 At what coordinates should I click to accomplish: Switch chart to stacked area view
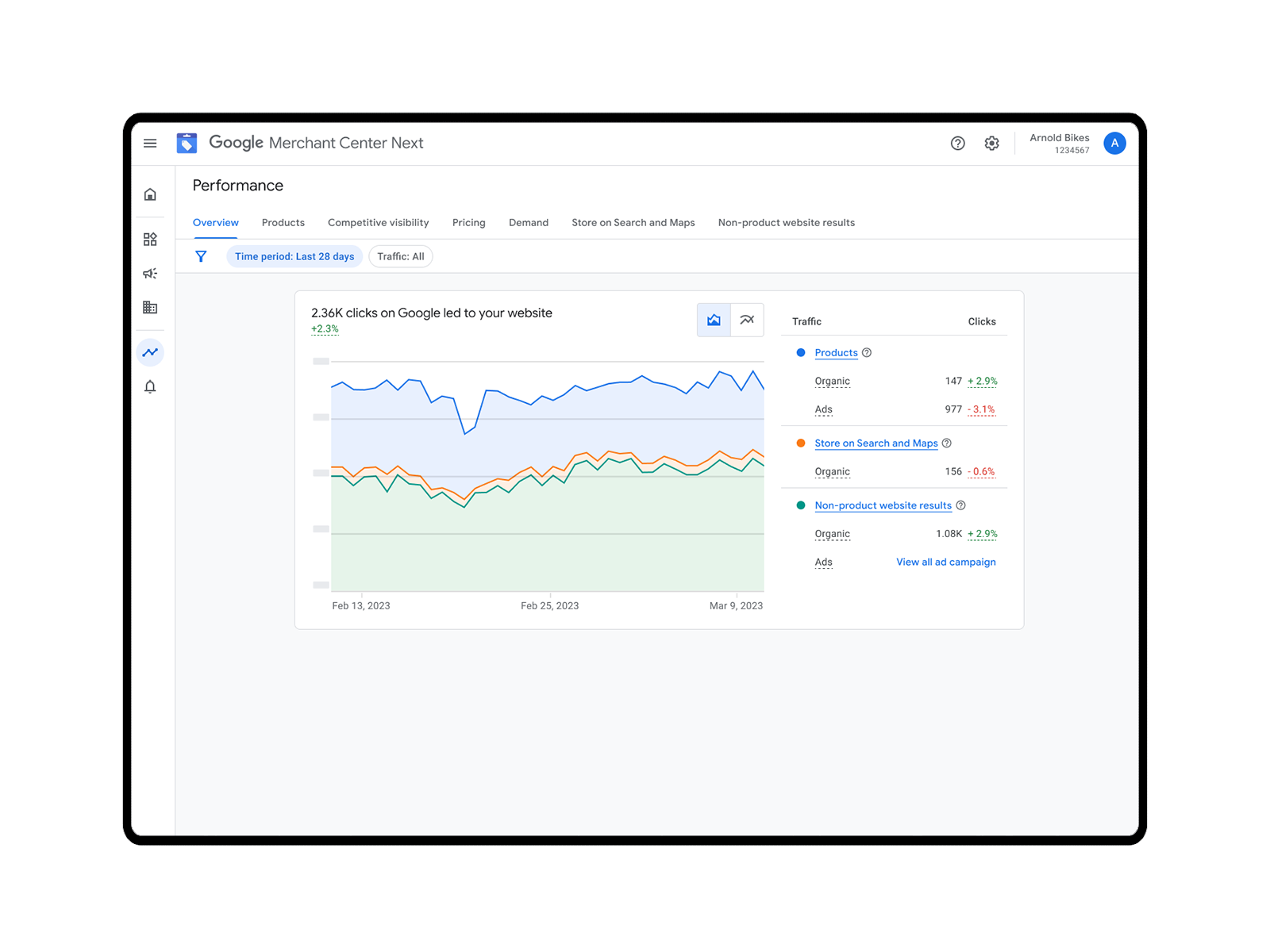point(713,320)
